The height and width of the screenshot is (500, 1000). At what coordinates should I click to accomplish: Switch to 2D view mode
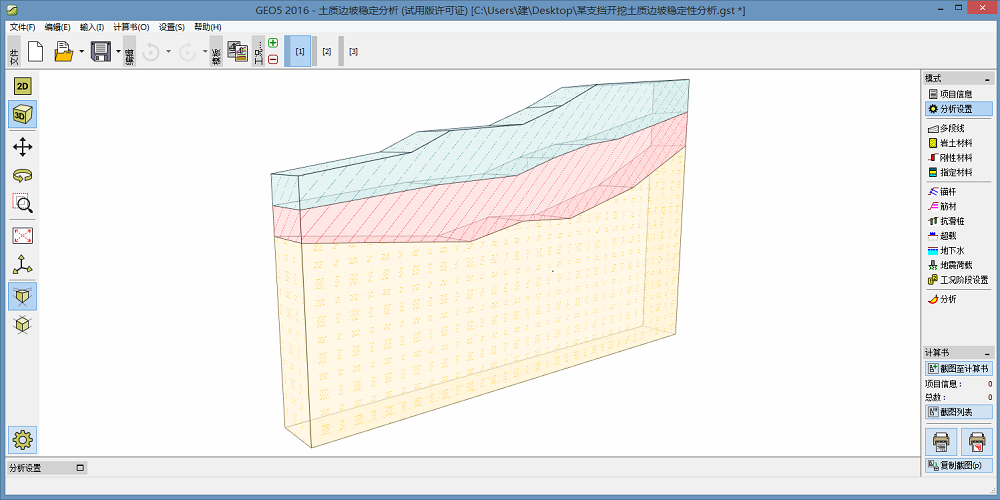(22, 86)
